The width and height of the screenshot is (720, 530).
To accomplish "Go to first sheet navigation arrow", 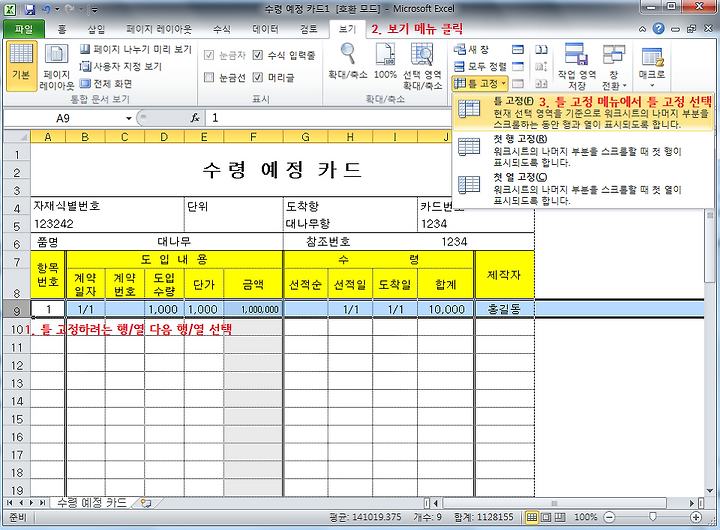I will click(x=9, y=503).
